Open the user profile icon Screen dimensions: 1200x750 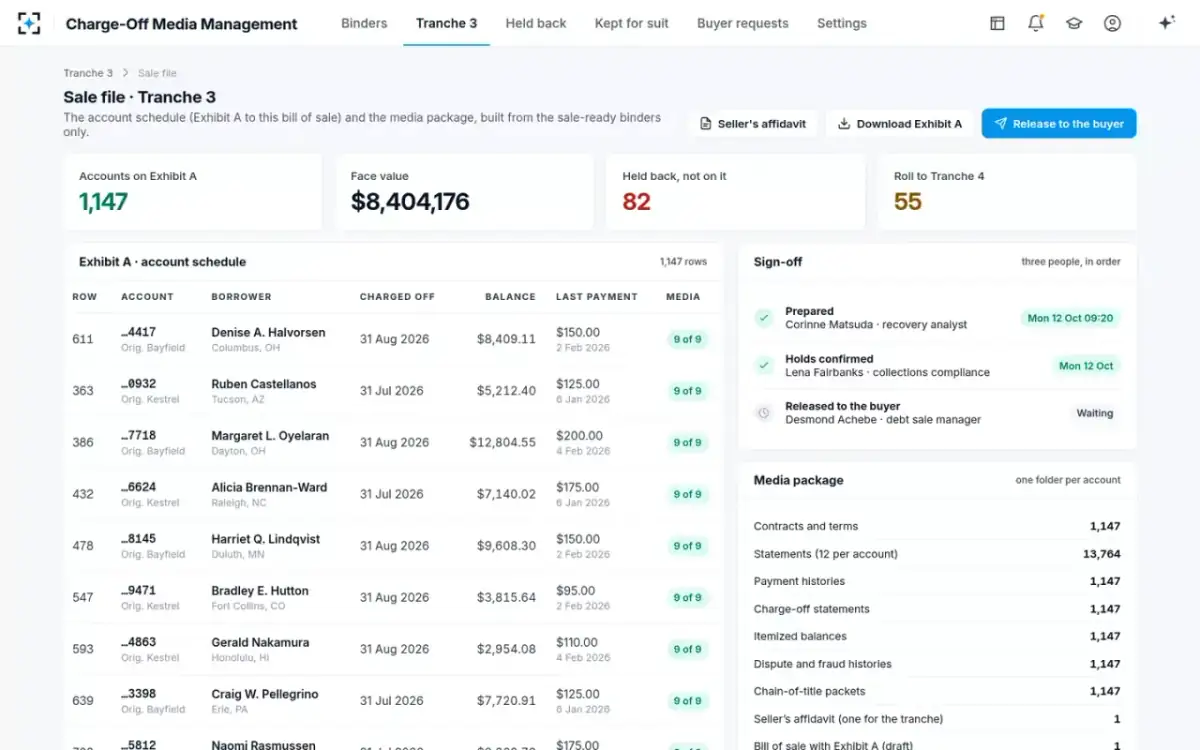1112,23
